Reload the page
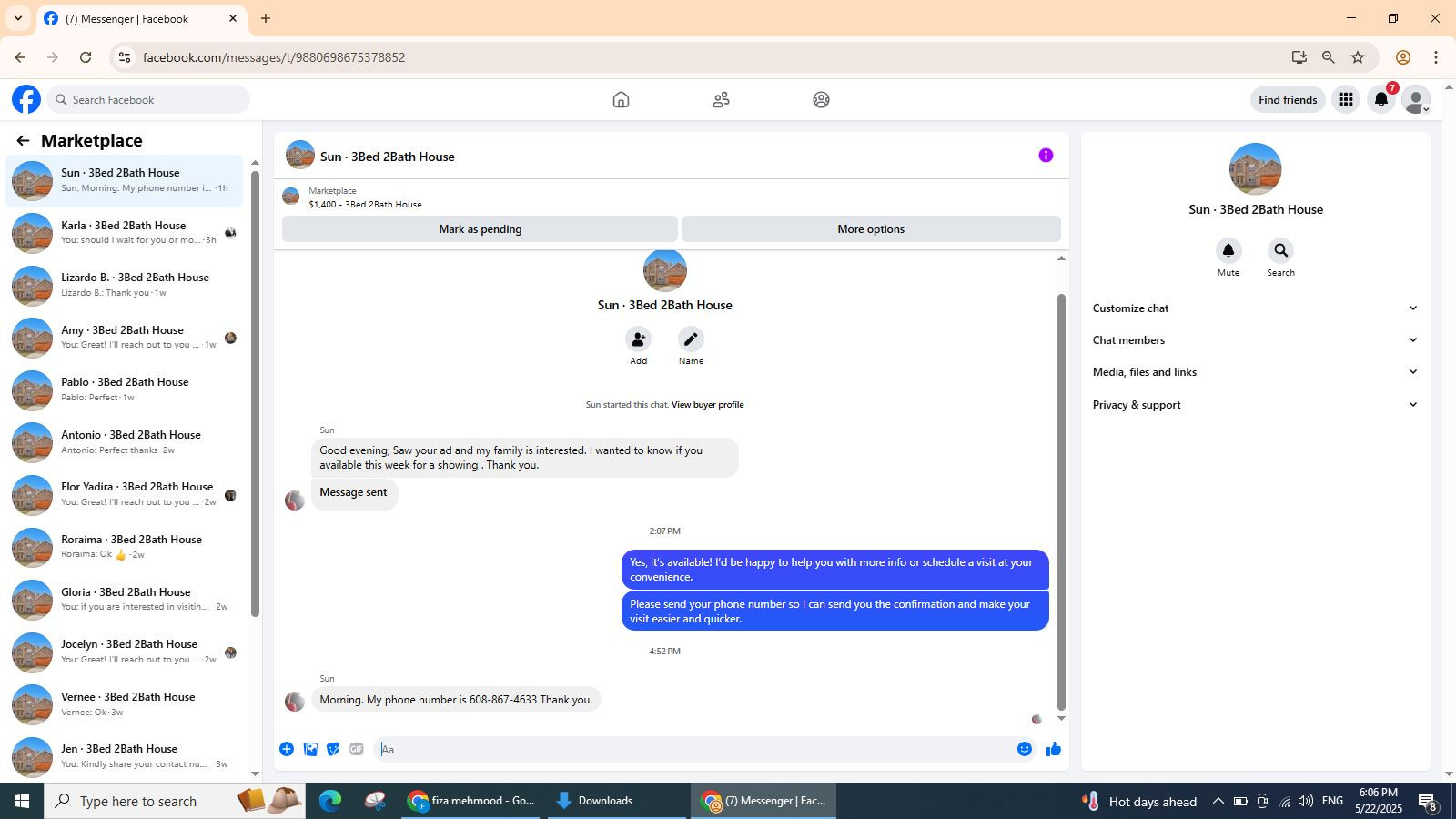Viewport: 1456px width, 819px height. 86,57
